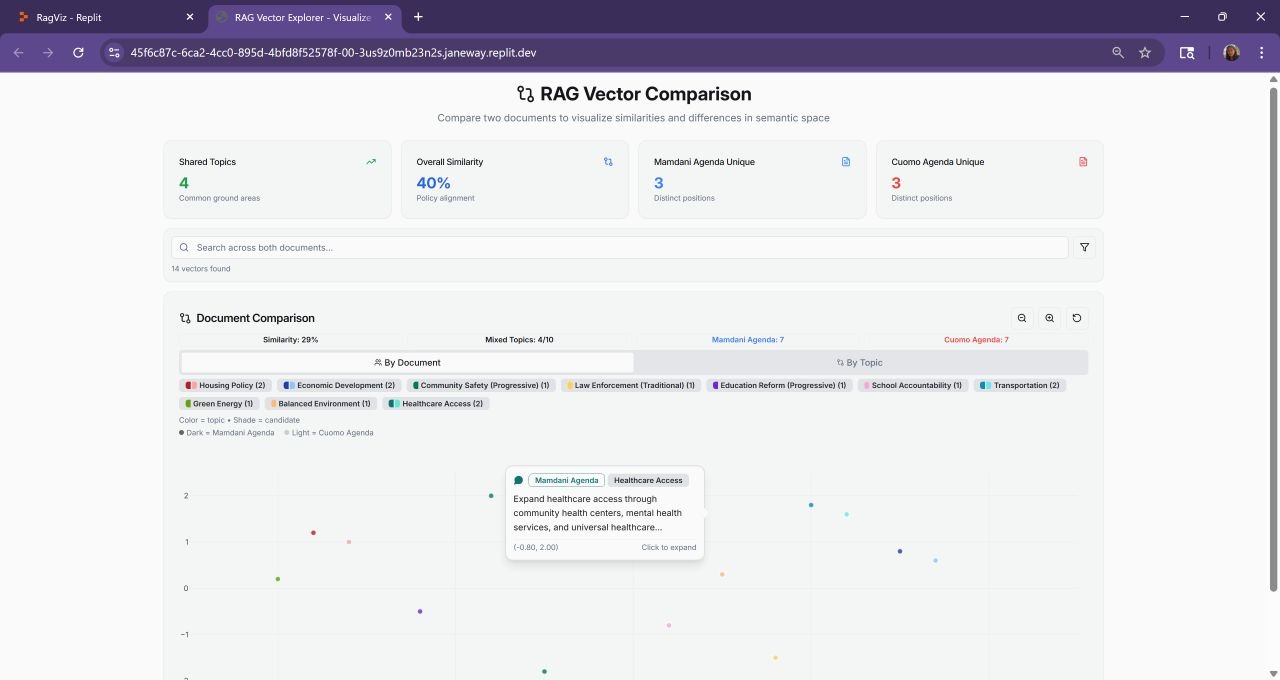Viewport: 1280px width, 680px height.
Task: Click the yellow Law Enforcement data point
Action: pyautogui.click(x=775, y=658)
